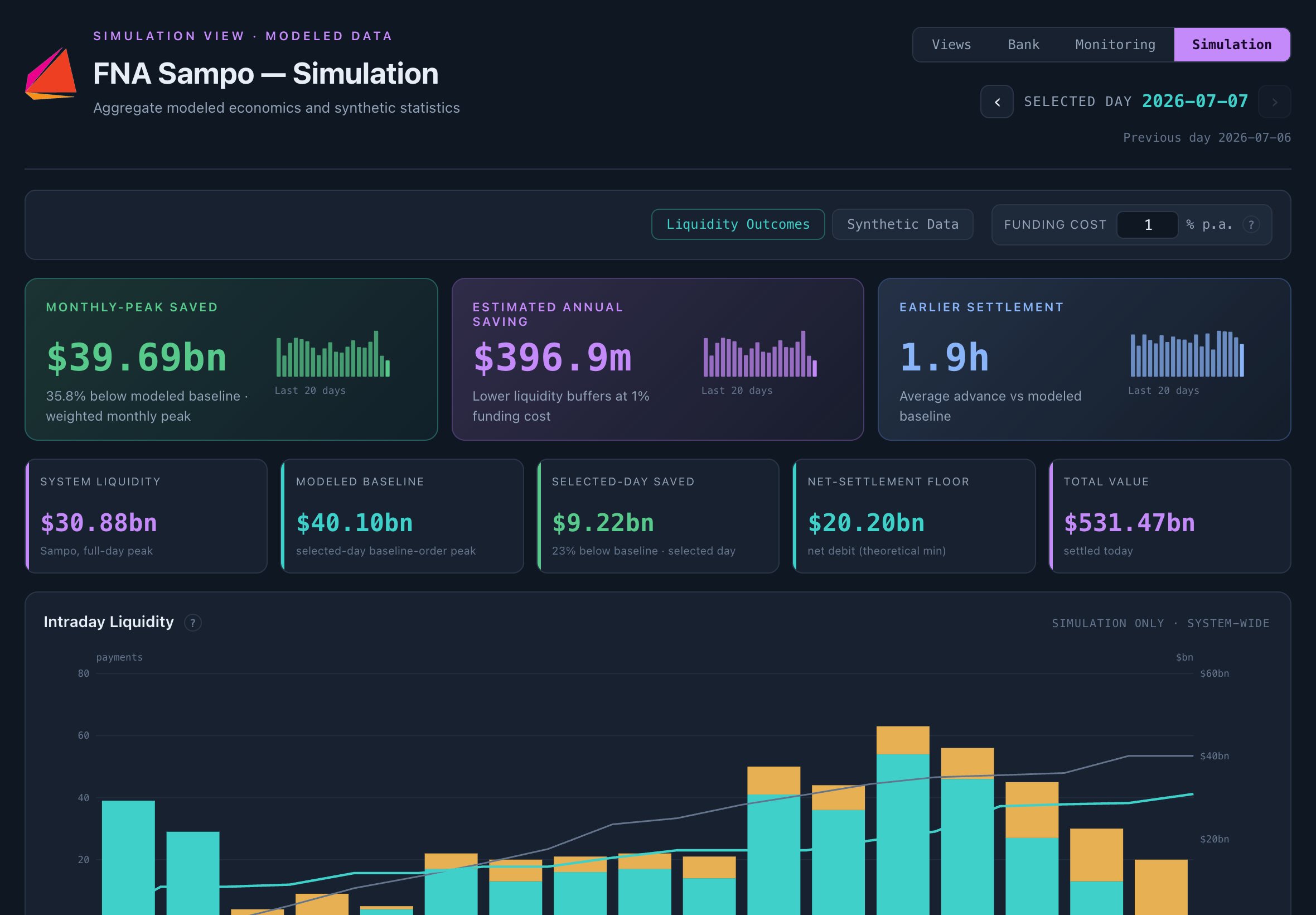
Task: Select the Simulation tab
Action: pyautogui.click(x=1232, y=45)
